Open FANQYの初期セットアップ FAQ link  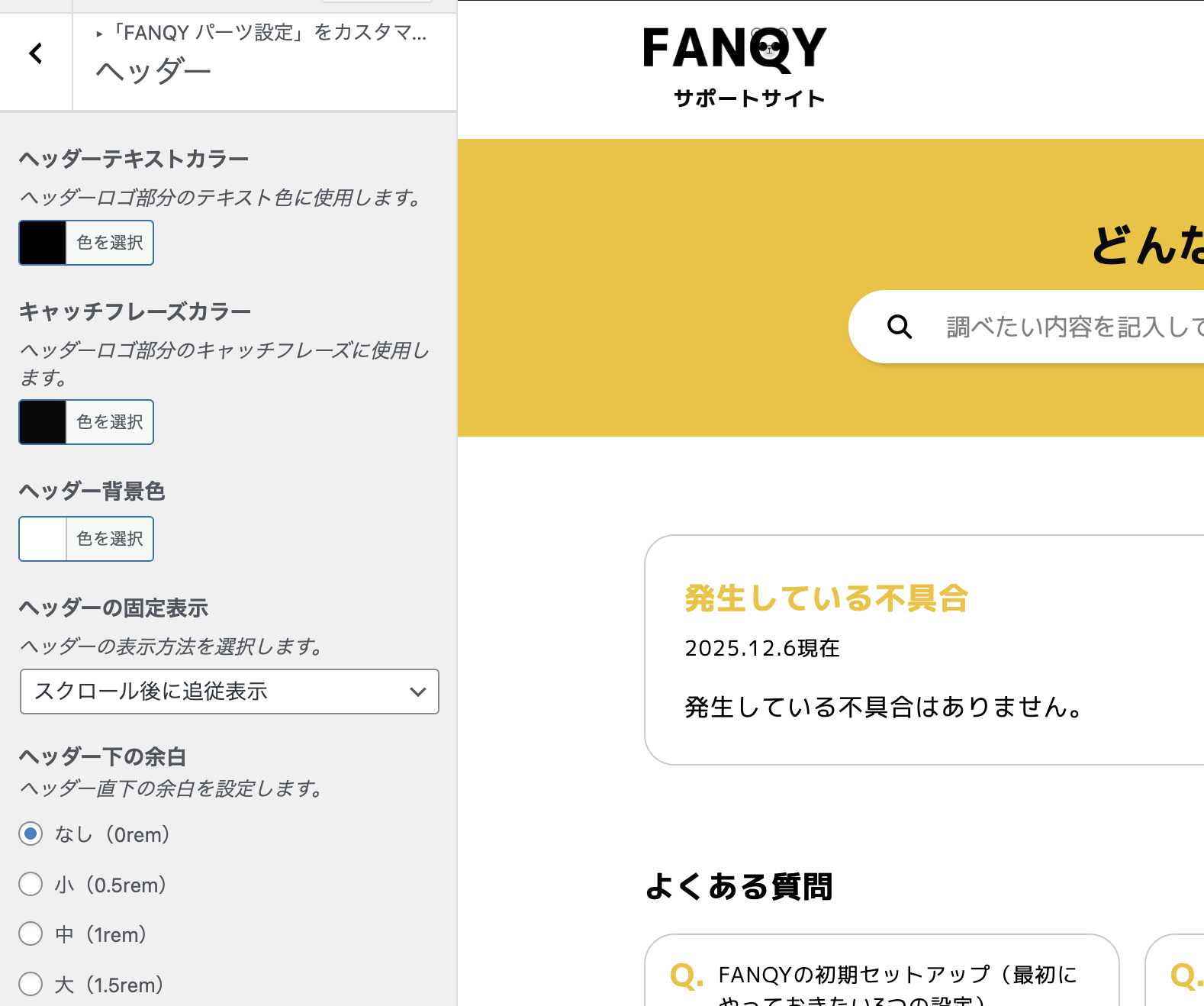point(897,975)
